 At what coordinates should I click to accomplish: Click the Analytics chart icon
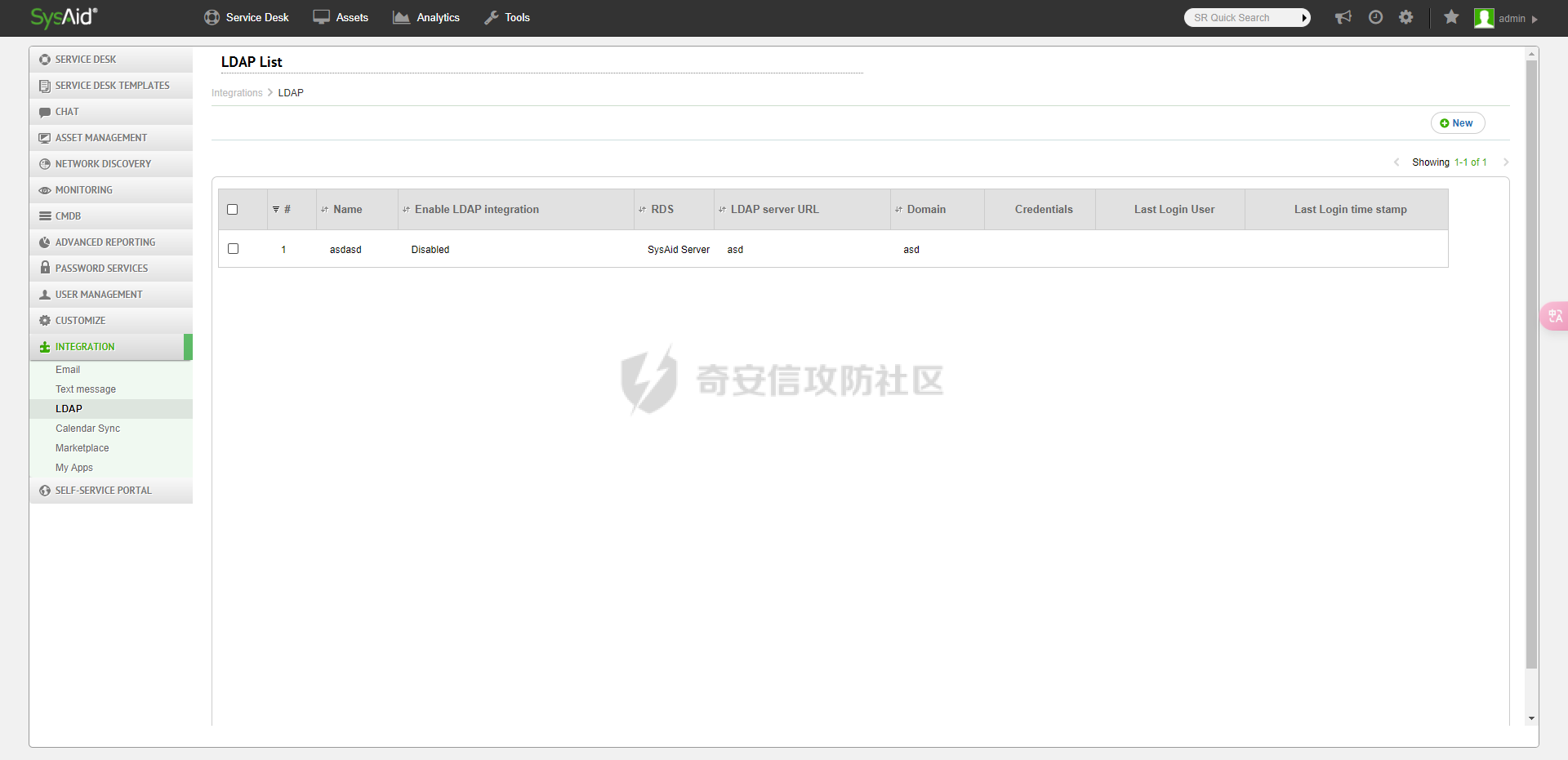coord(401,17)
